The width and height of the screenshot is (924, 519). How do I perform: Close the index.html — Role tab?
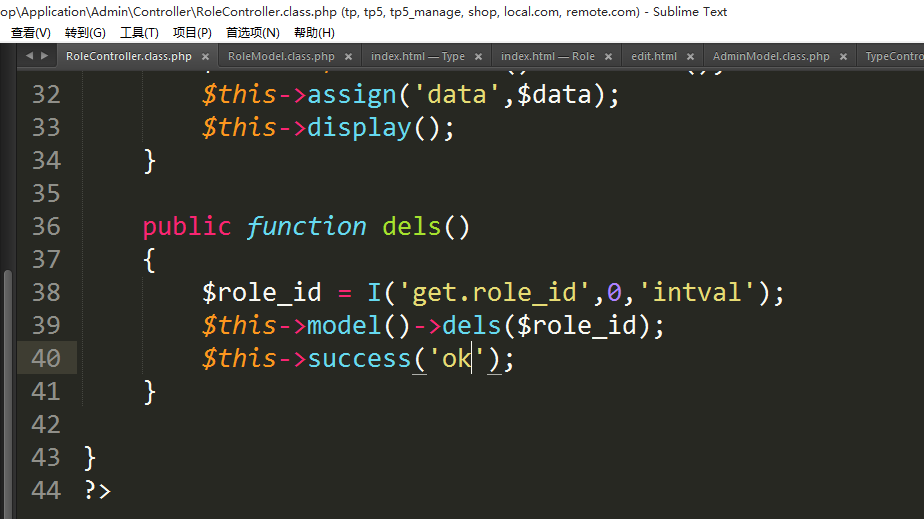point(608,57)
